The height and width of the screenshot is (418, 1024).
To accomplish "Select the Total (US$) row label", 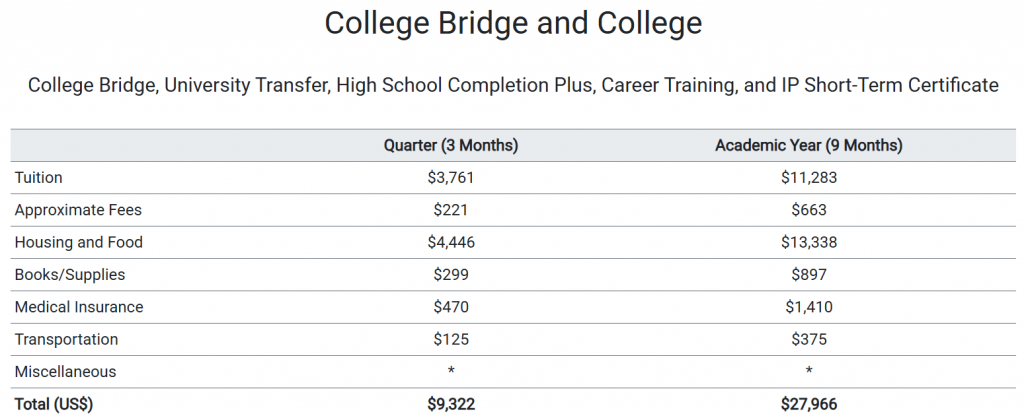I will (x=54, y=404).
